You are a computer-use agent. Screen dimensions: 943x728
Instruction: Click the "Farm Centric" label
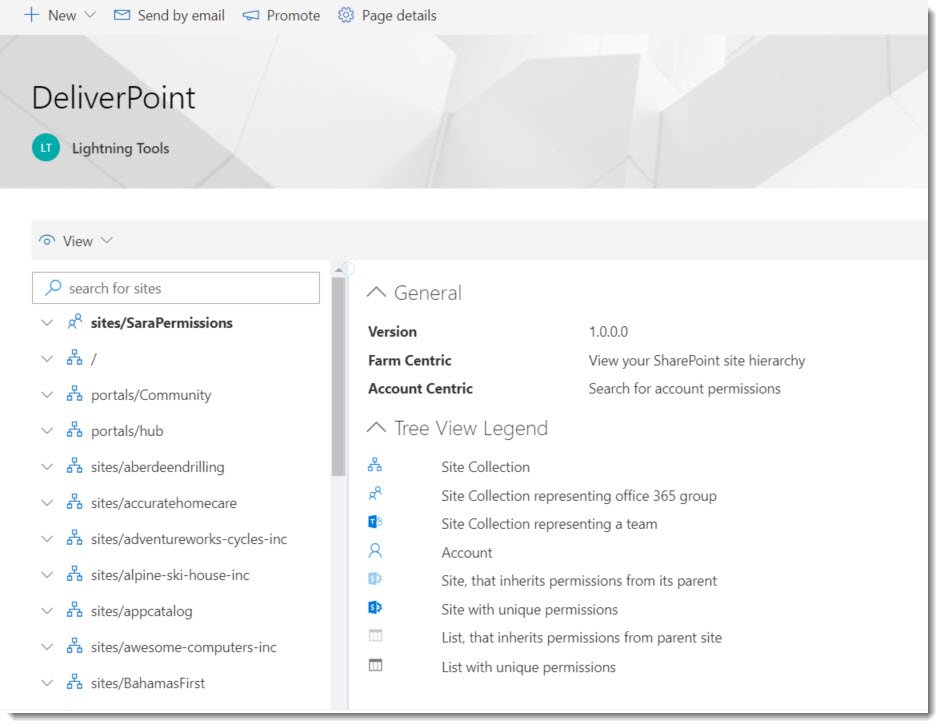pos(410,361)
